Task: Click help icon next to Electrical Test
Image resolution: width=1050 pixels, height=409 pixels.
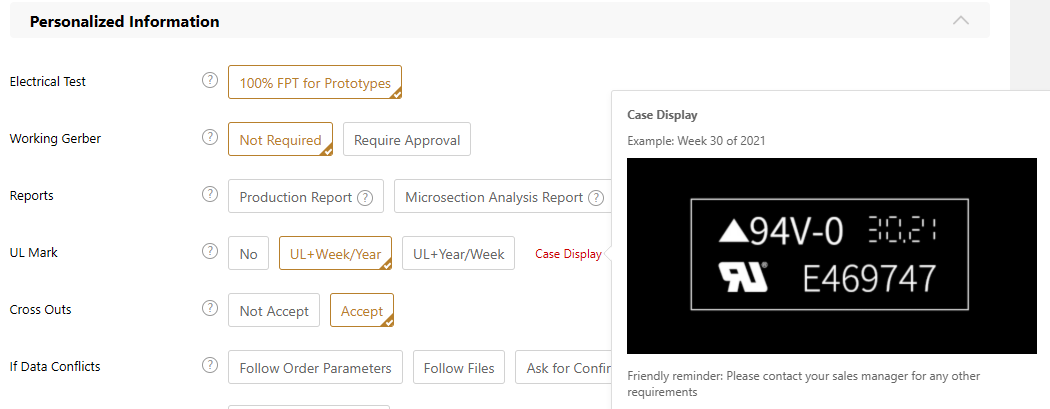Action: point(210,81)
